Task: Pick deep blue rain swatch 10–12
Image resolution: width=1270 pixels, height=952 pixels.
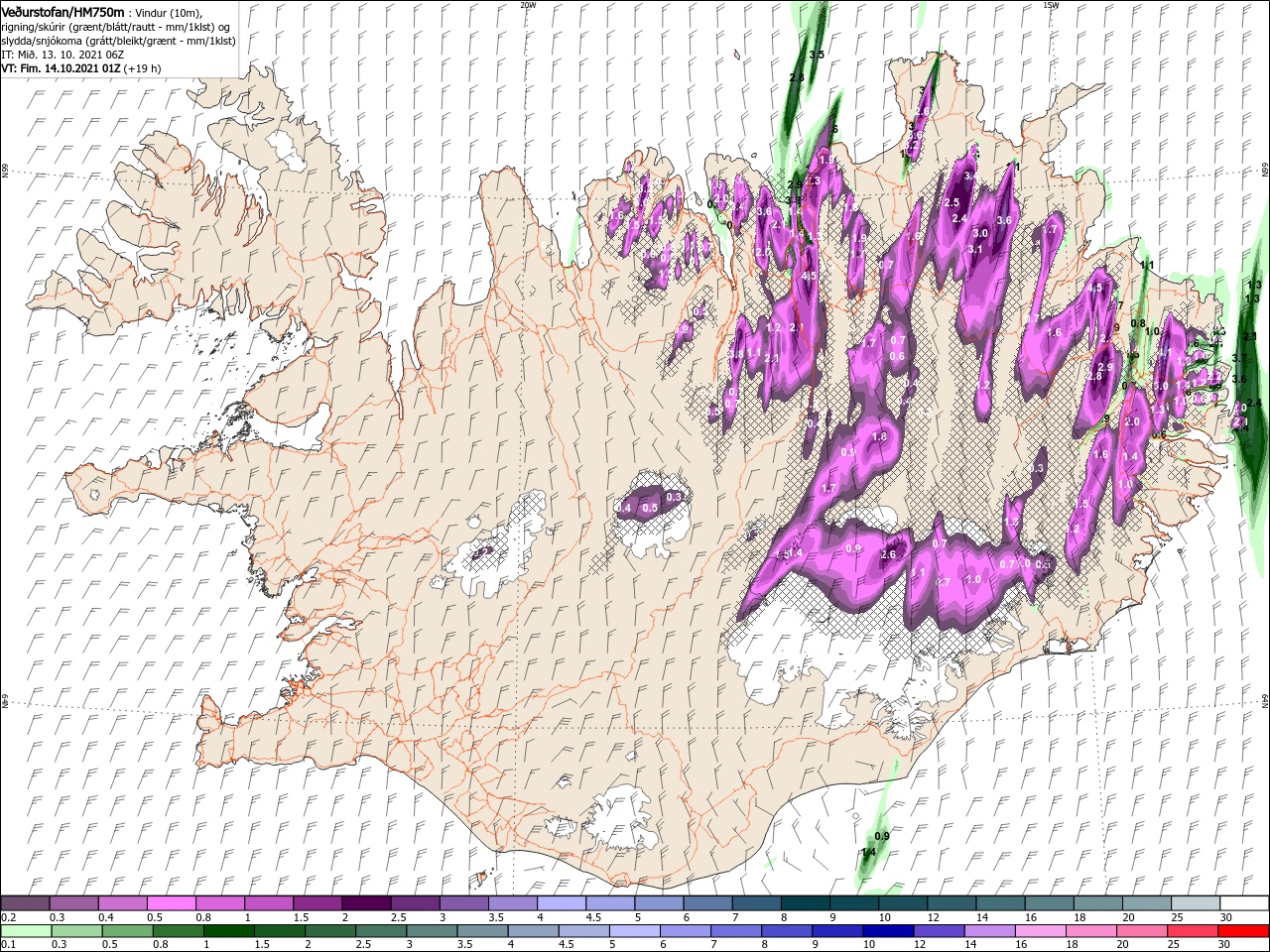Action: pos(890,931)
